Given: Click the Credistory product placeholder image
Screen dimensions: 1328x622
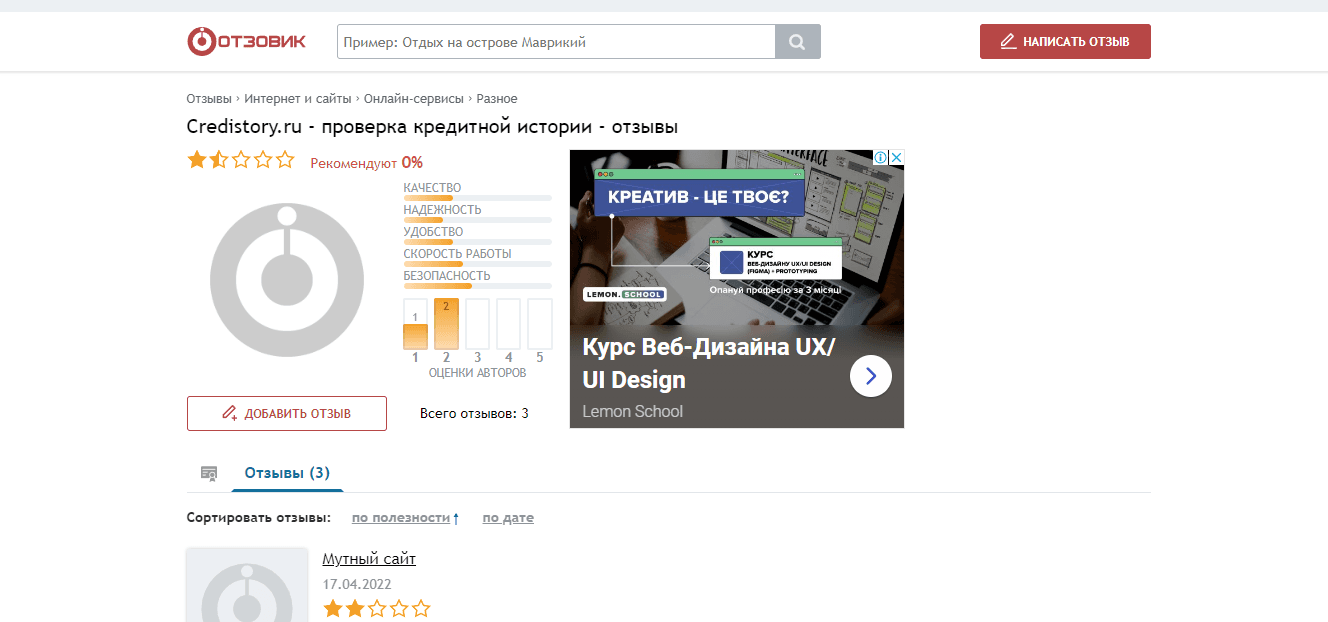Looking at the screenshot, I should click(x=287, y=279).
